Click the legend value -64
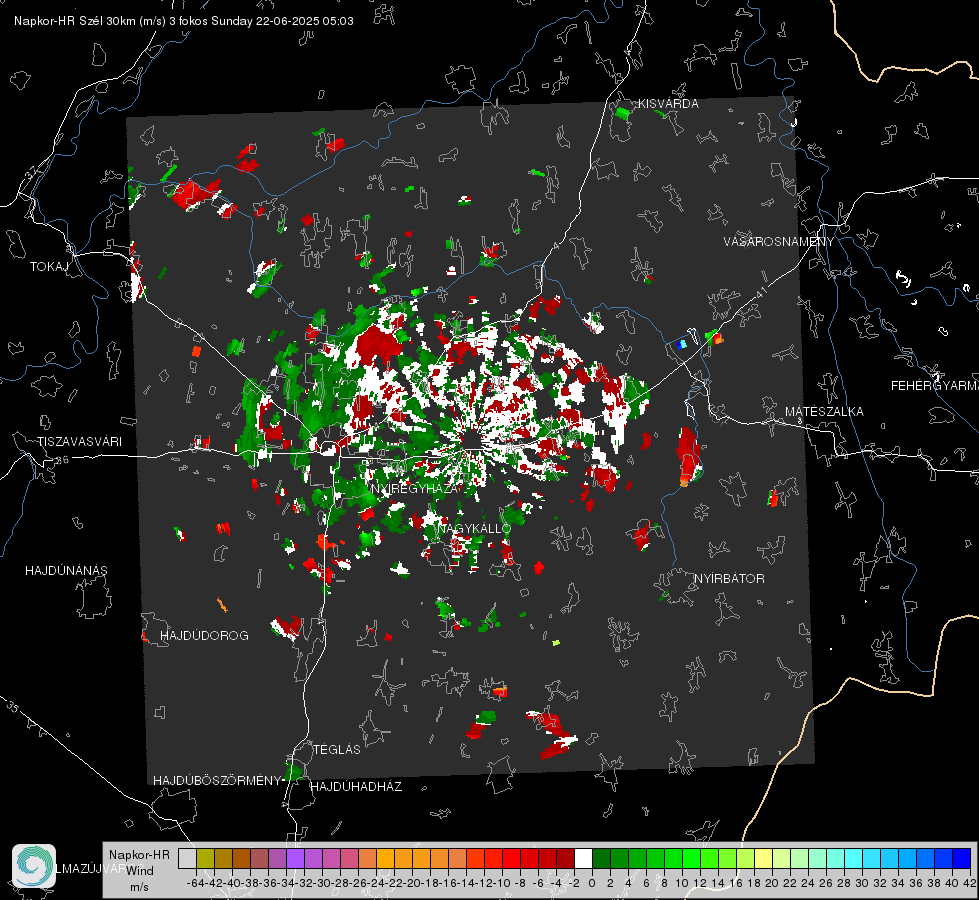The image size is (979, 900). [x=196, y=883]
